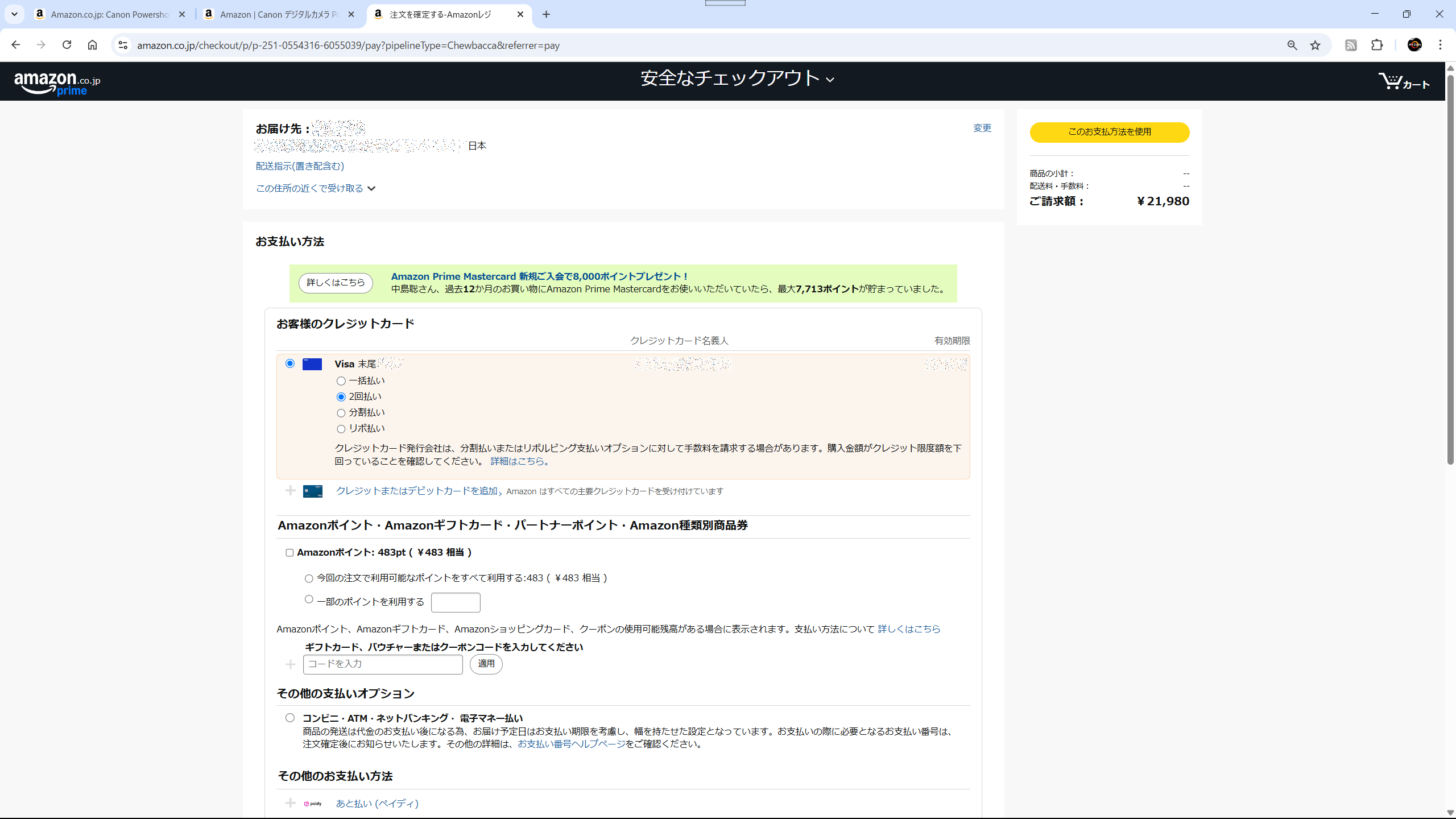This screenshot has width=1456, height=819.
Task: Click the home icon in toolbar
Action: click(x=92, y=45)
